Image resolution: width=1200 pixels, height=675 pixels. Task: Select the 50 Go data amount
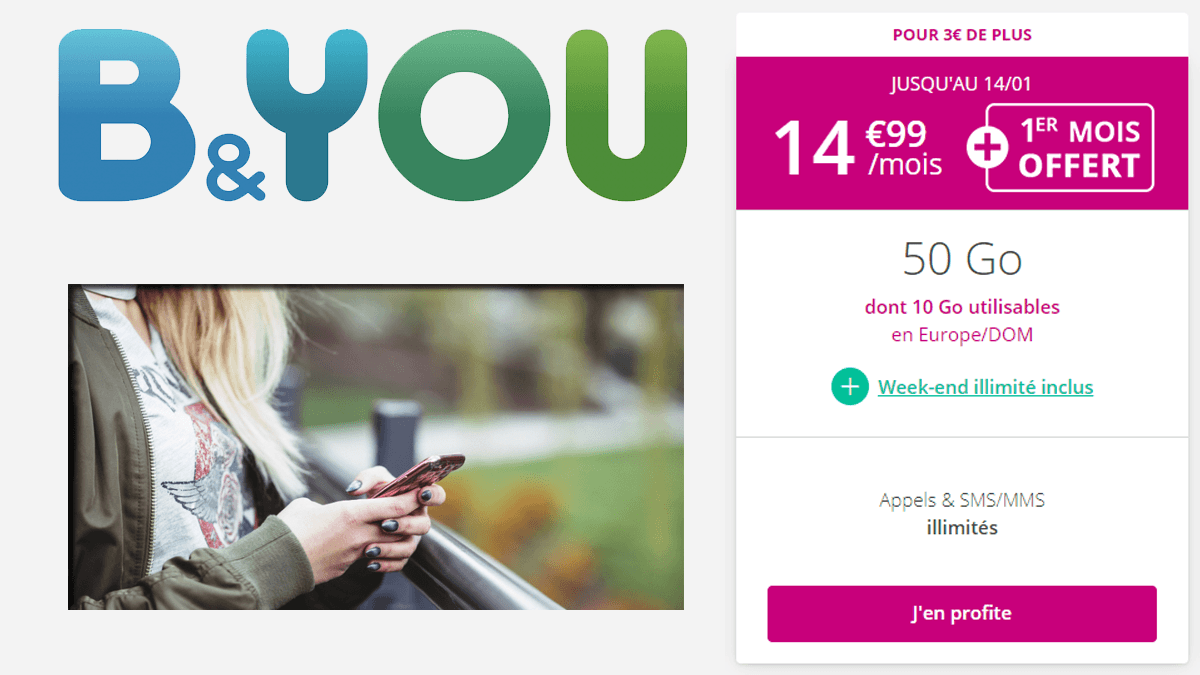coord(962,260)
